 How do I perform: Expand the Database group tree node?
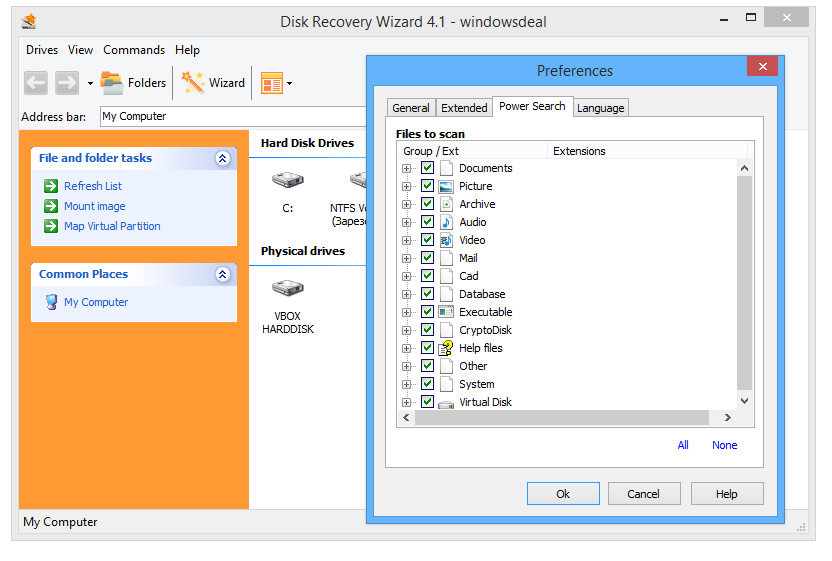(406, 295)
